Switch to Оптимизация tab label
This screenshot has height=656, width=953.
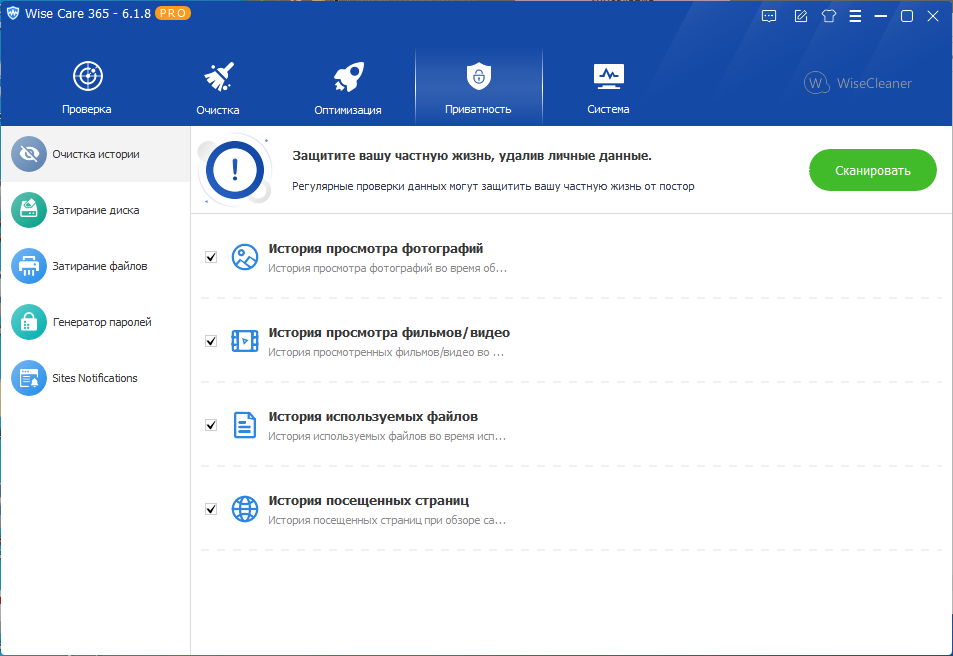tap(348, 110)
